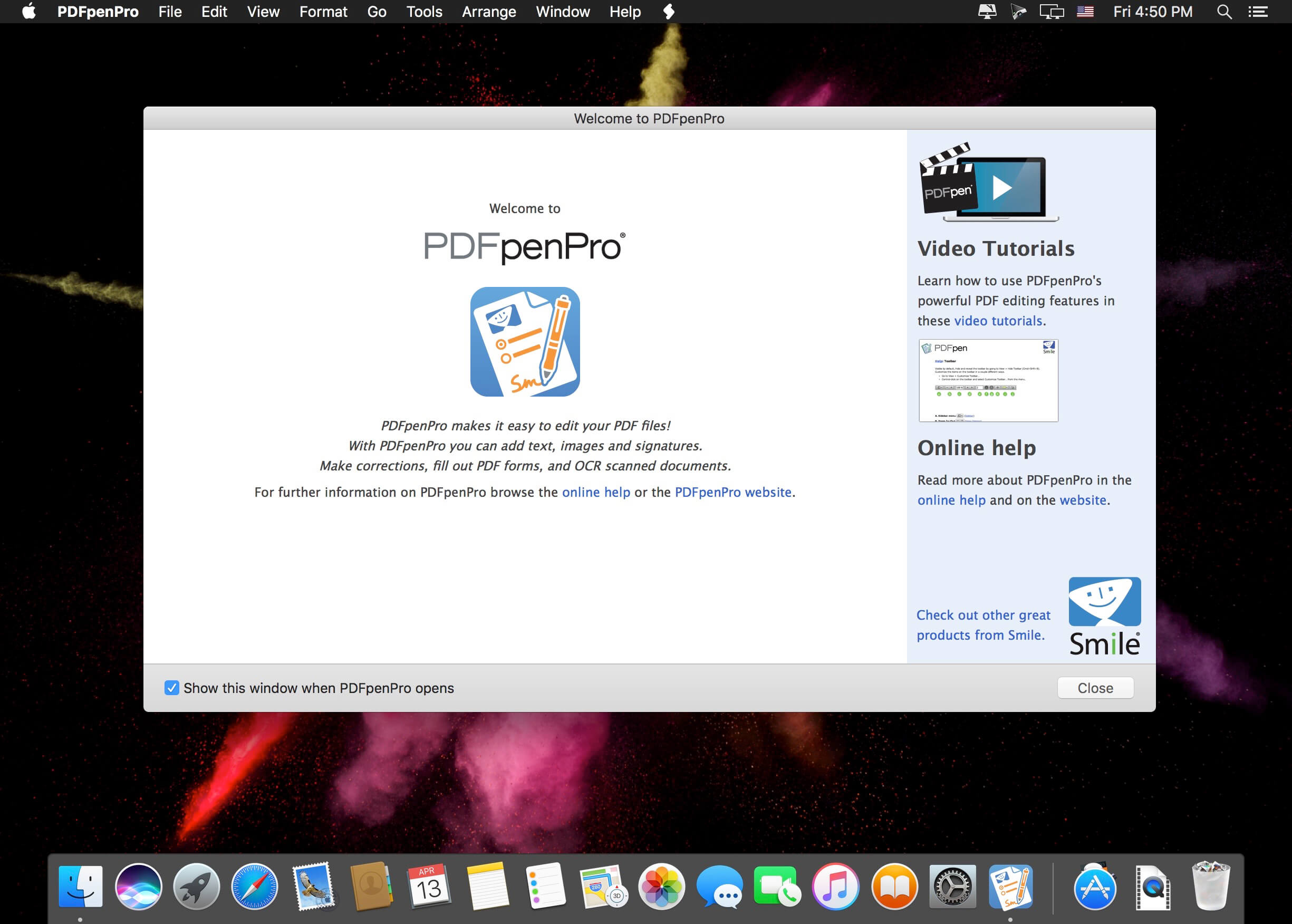This screenshot has height=924, width=1292.
Task: Click the Close button in welcome window
Action: [1095, 687]
